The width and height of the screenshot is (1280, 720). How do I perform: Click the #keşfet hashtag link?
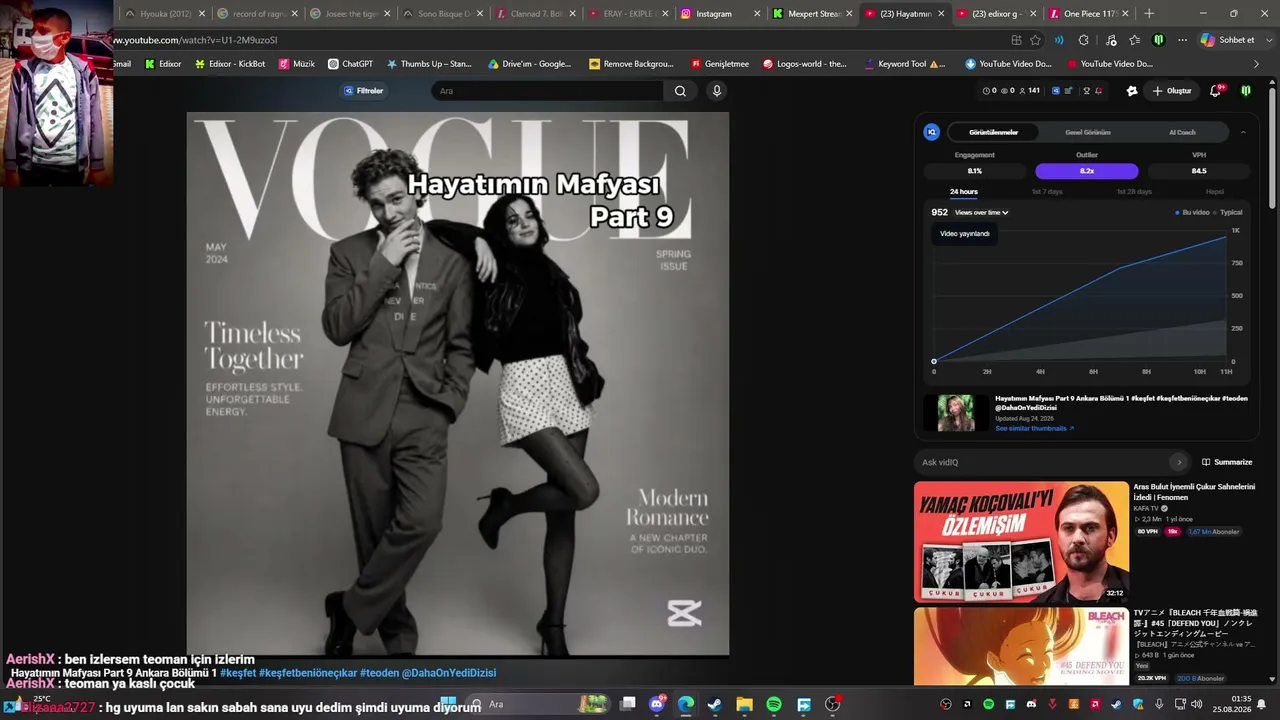pyautogui.click(x=238, y=673)
